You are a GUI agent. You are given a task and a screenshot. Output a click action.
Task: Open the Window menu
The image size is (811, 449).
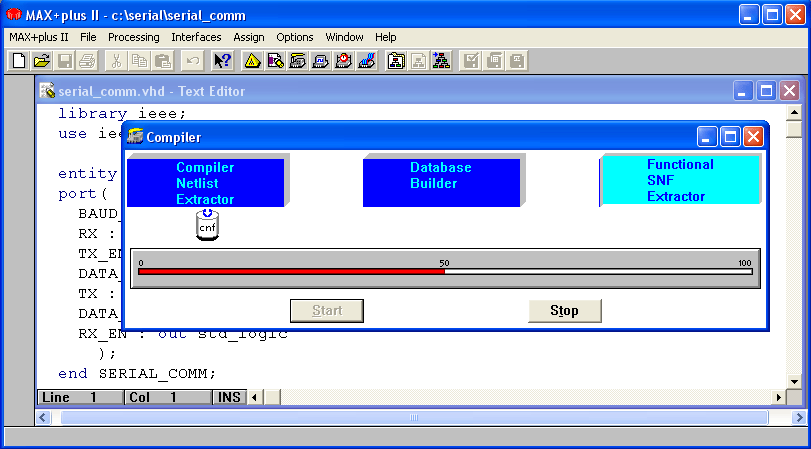344,37
